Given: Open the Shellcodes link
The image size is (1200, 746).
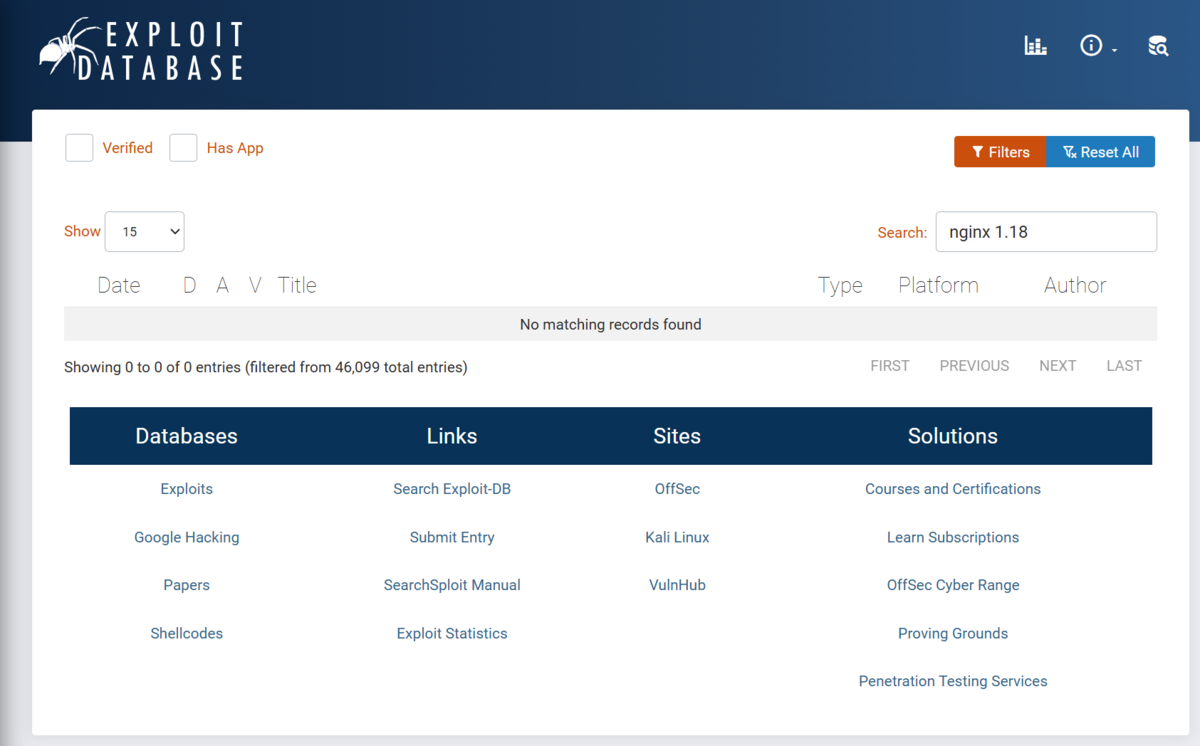Looking at the screenshot, I should pos(186,633).
